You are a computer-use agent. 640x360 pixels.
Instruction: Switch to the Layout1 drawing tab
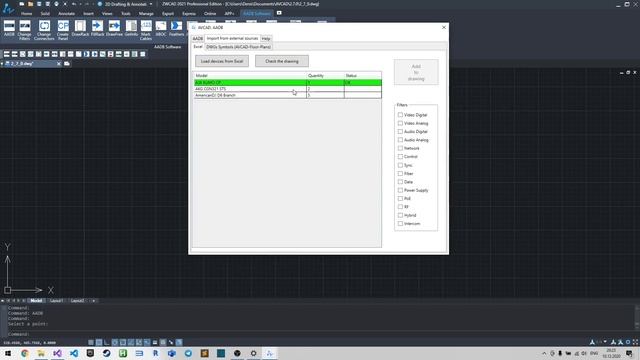click(x=56, y=301)
